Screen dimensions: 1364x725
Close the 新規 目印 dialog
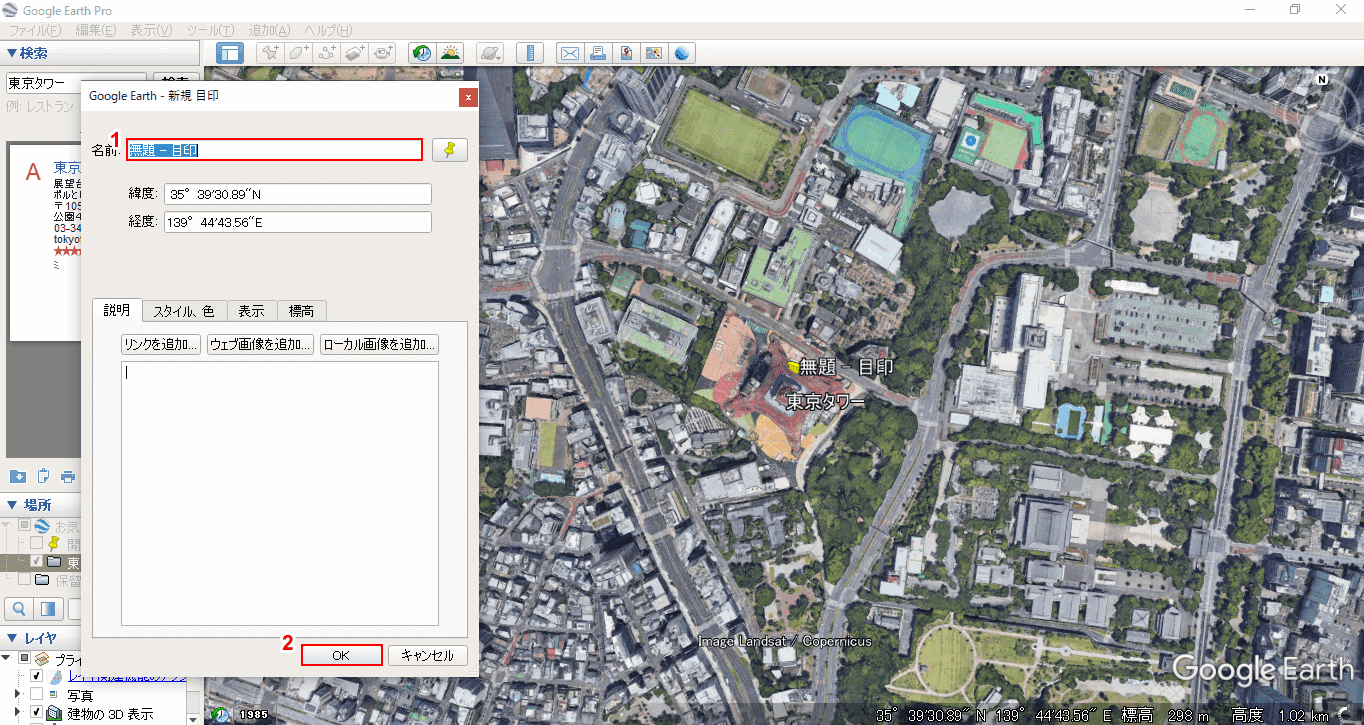[x=467, y=97]
